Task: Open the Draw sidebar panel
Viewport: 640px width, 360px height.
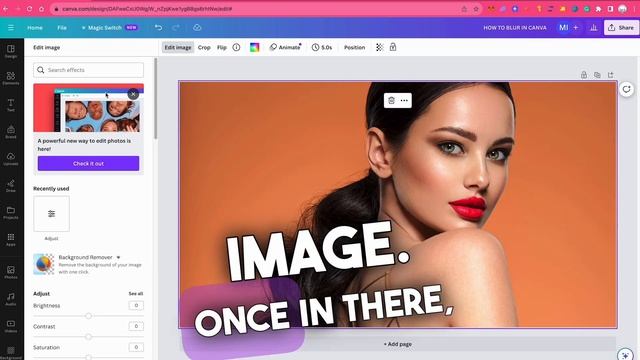Action: point(11,186)
